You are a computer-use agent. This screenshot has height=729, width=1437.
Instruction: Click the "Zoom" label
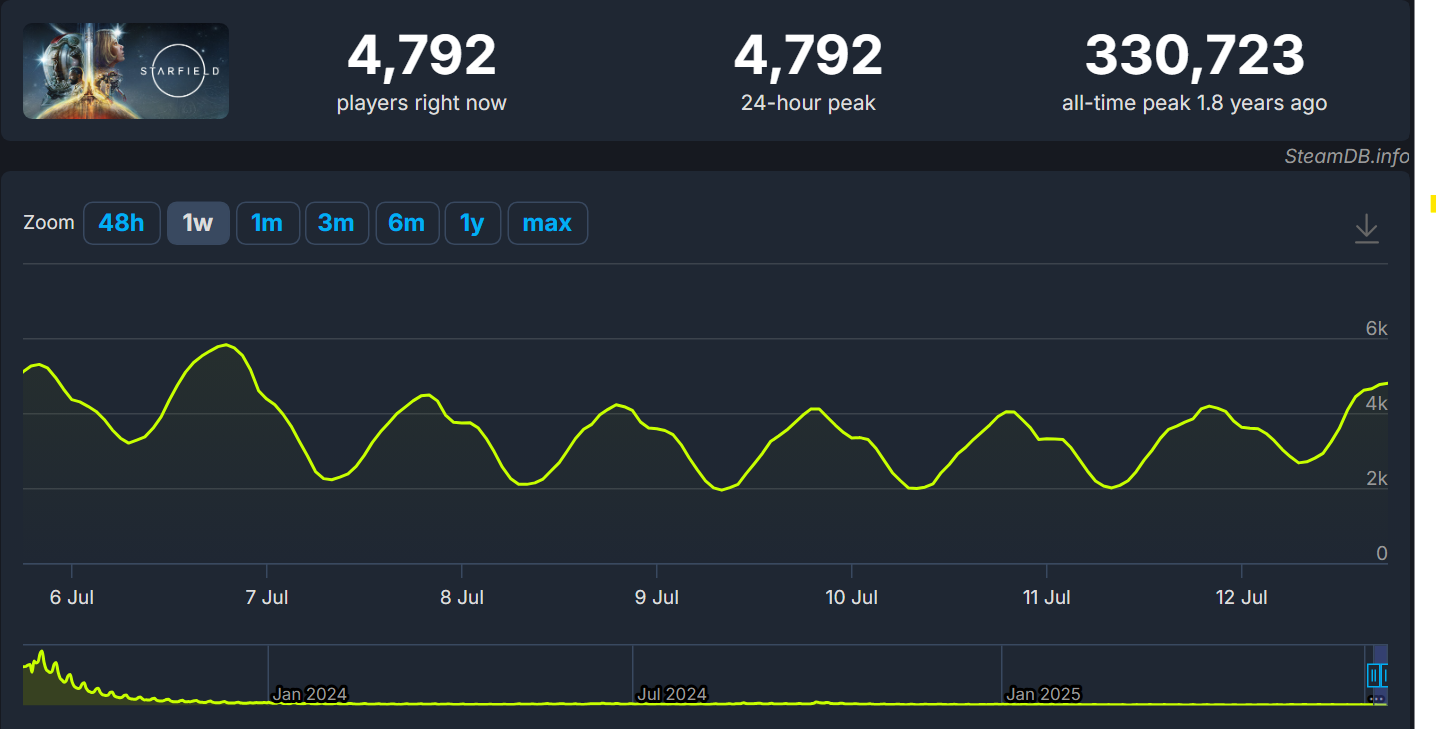[x=49, y=222]
